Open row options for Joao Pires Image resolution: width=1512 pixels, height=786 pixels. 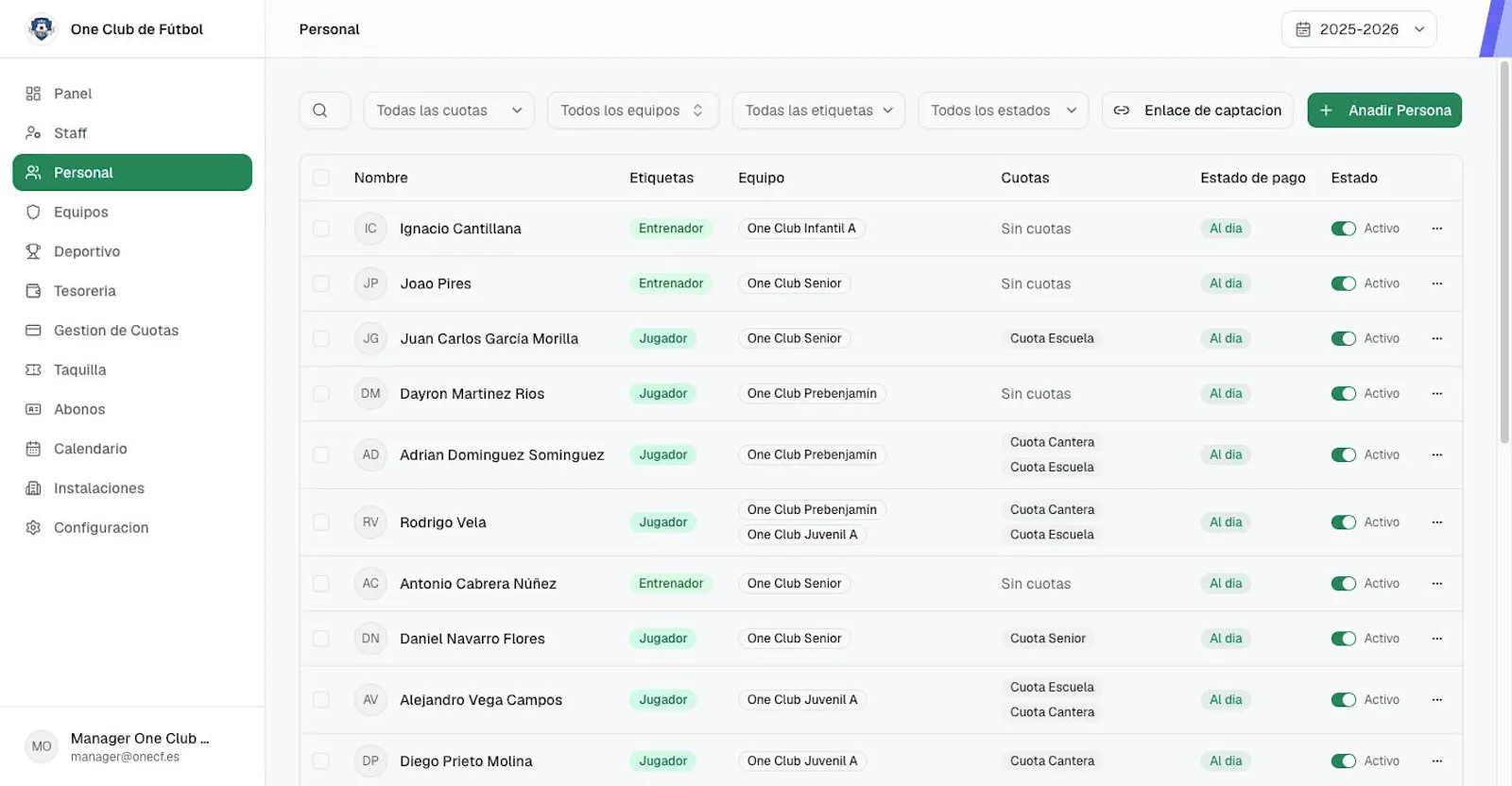[1436, 283]
